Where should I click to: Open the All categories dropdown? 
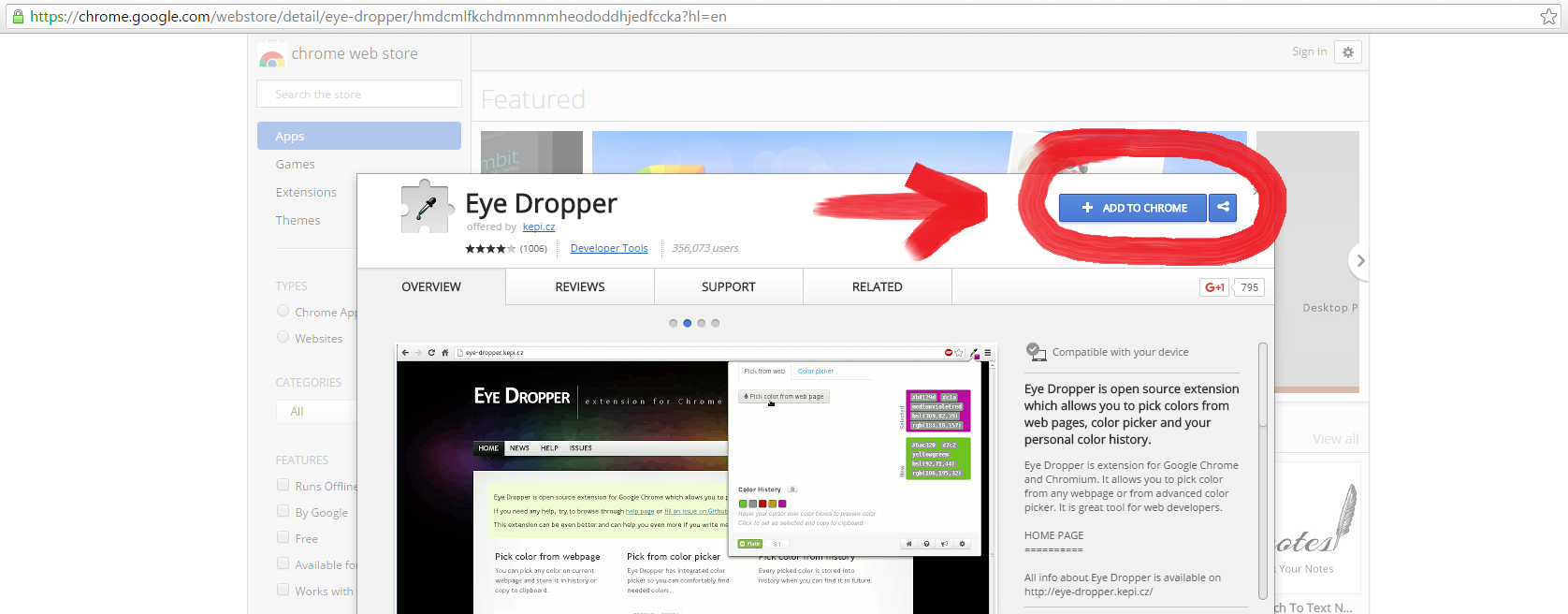pos(316,412)
